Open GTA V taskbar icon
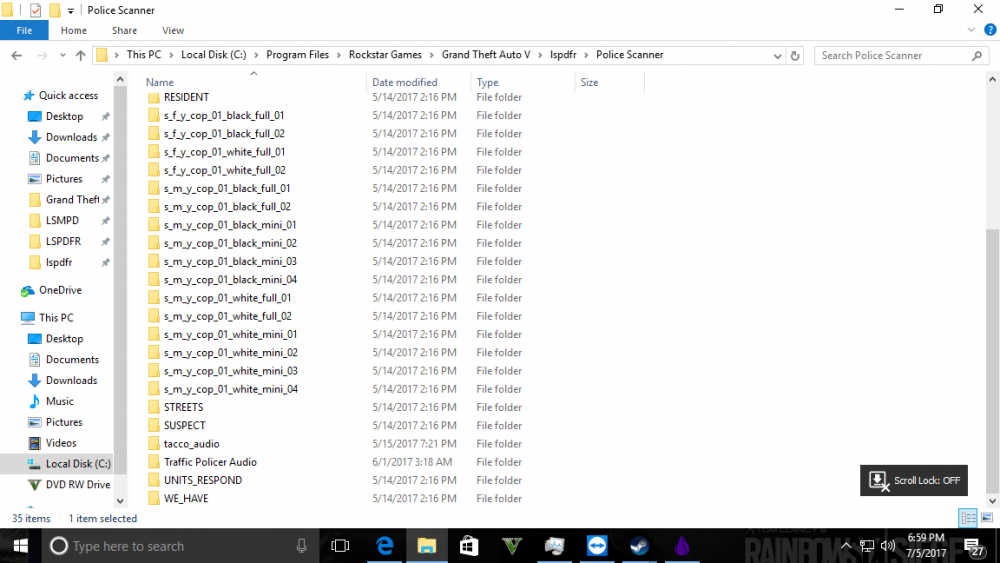The width and height of the screenshot is (1000, 563). 511,546
